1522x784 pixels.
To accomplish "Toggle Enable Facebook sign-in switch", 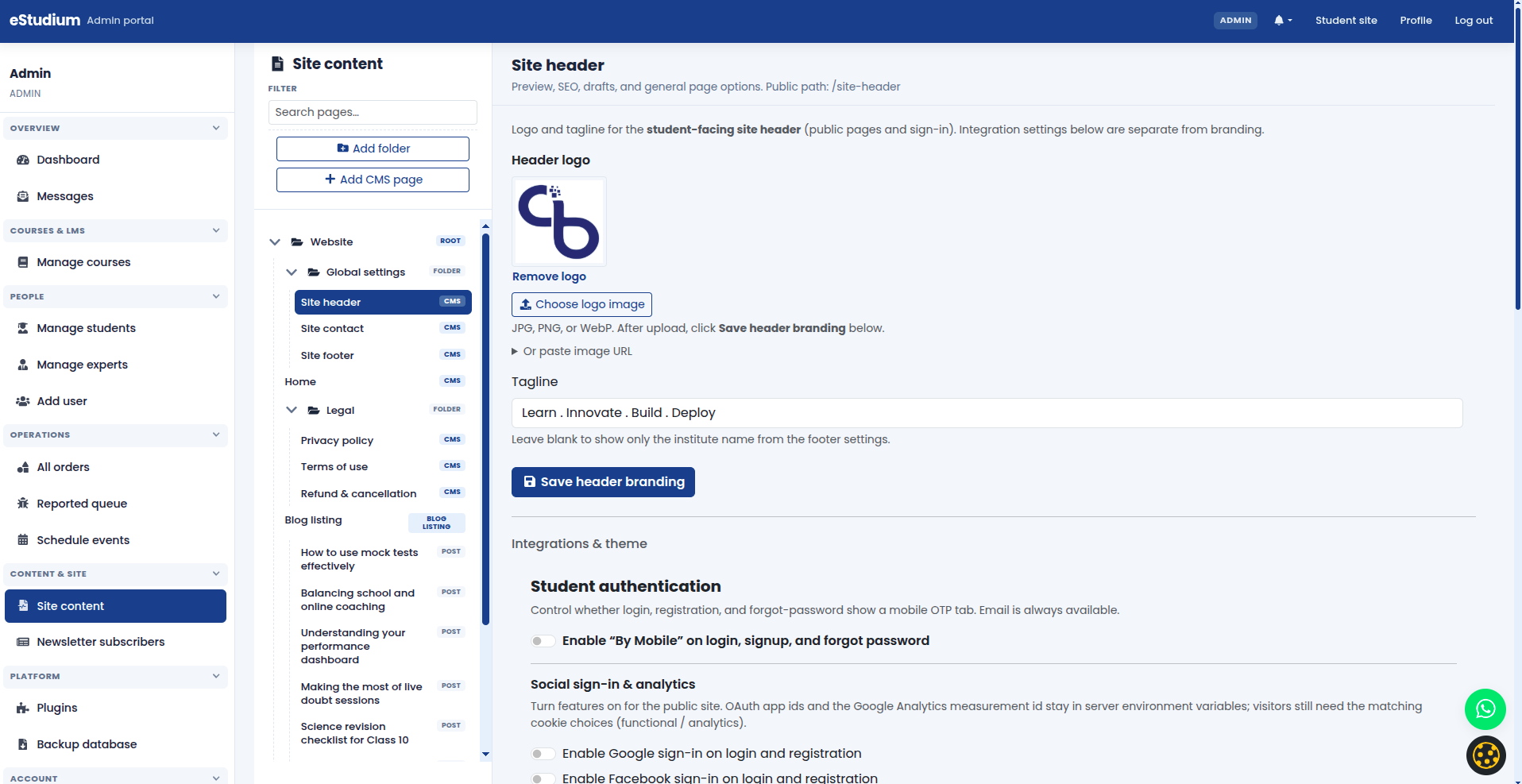I will click(x=543, y=778).
